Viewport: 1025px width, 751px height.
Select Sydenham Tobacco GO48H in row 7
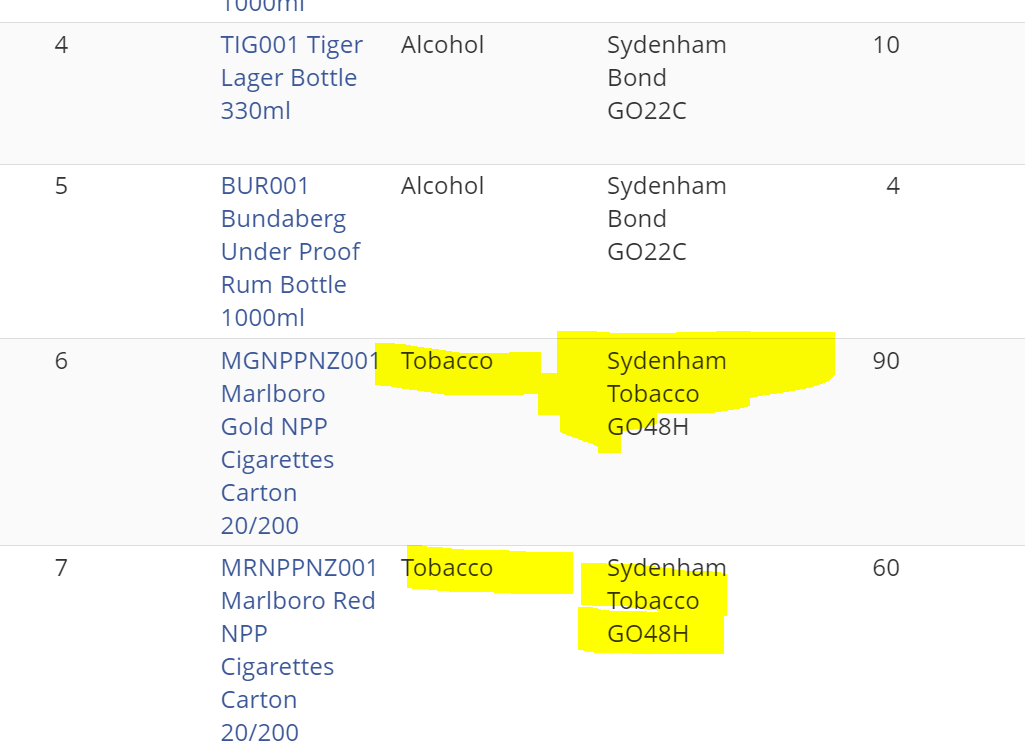(667, 601)
